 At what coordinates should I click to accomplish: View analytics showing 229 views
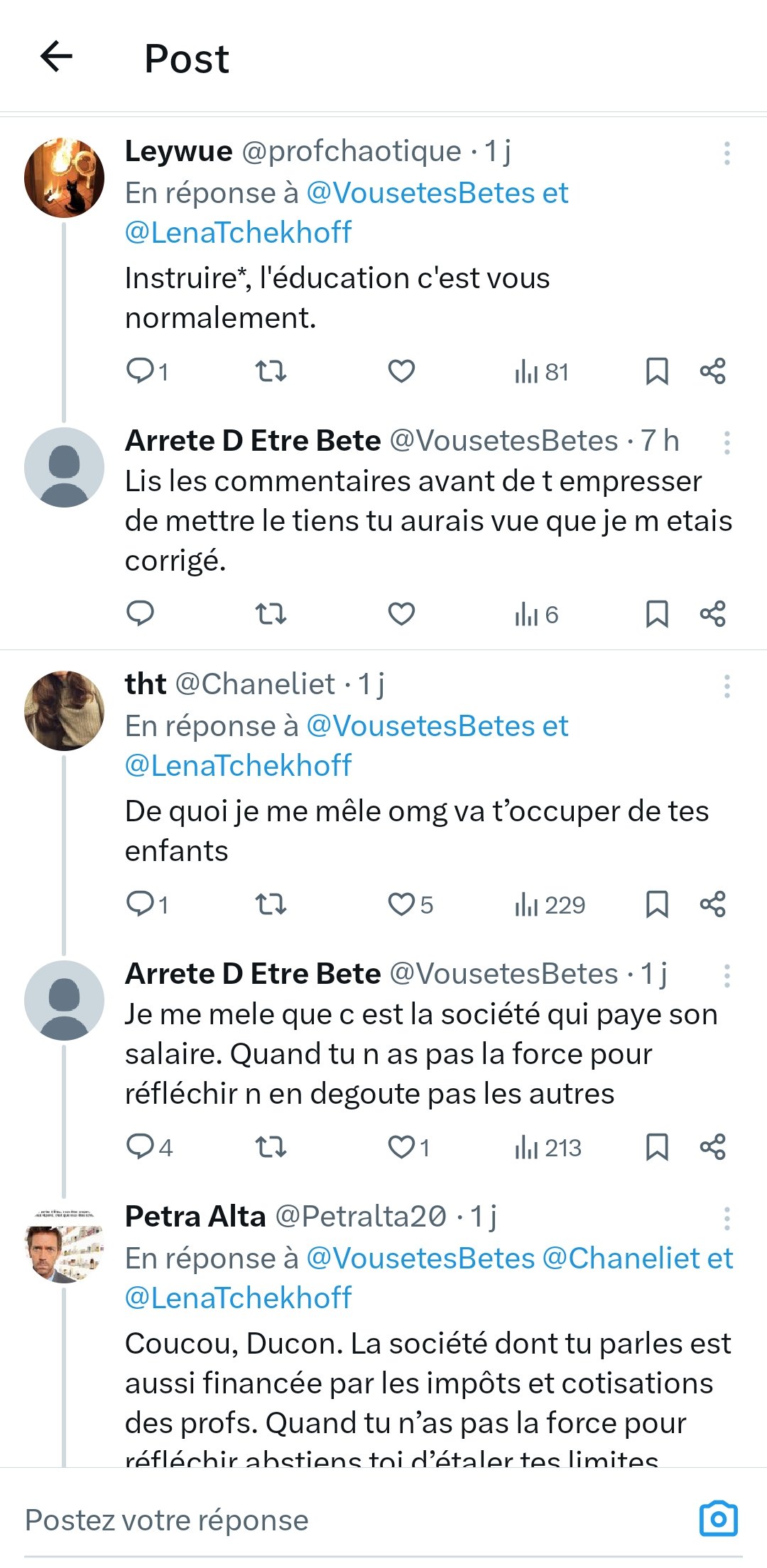pyautogui.click(x=550, y=905)
